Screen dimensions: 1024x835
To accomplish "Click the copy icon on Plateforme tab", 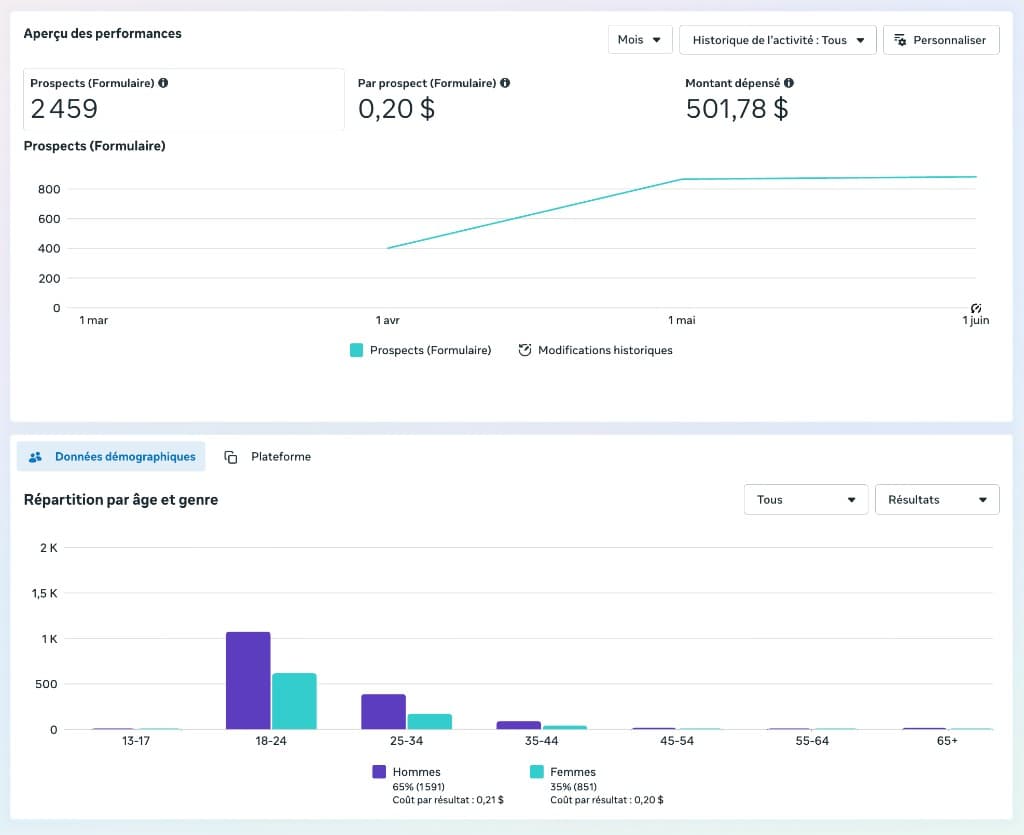I will 231,457.
